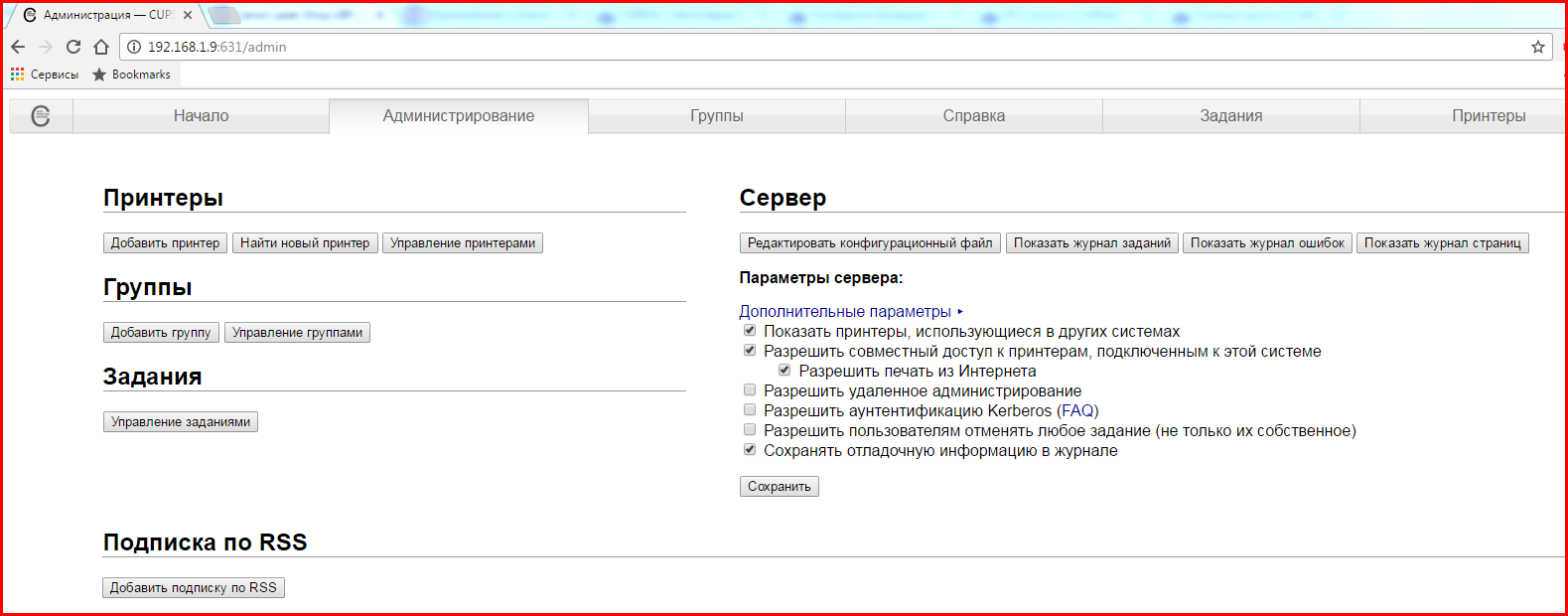1568x616 pixels.
Task: Open the Задания tab
Action: [1230, 116]
